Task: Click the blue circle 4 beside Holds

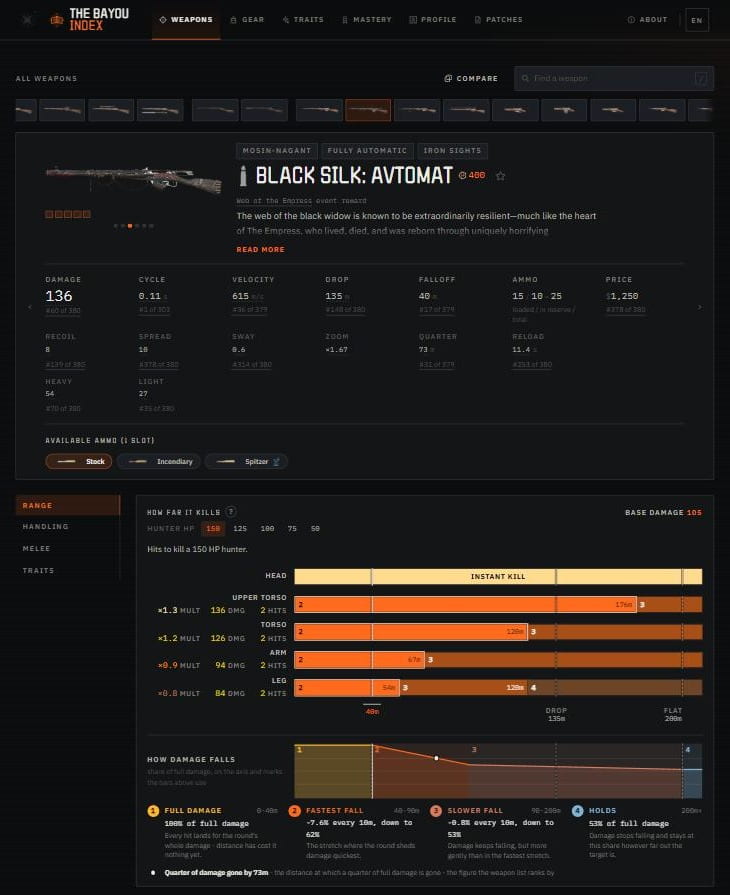Action: 578,811
